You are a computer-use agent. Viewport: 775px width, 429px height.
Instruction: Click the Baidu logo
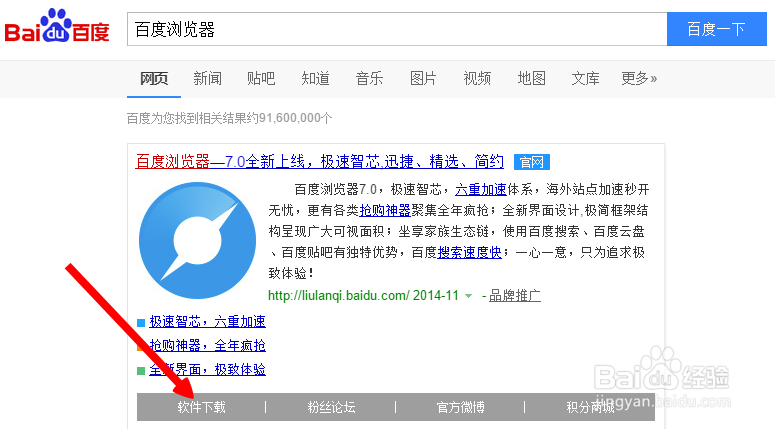(57, 26)
